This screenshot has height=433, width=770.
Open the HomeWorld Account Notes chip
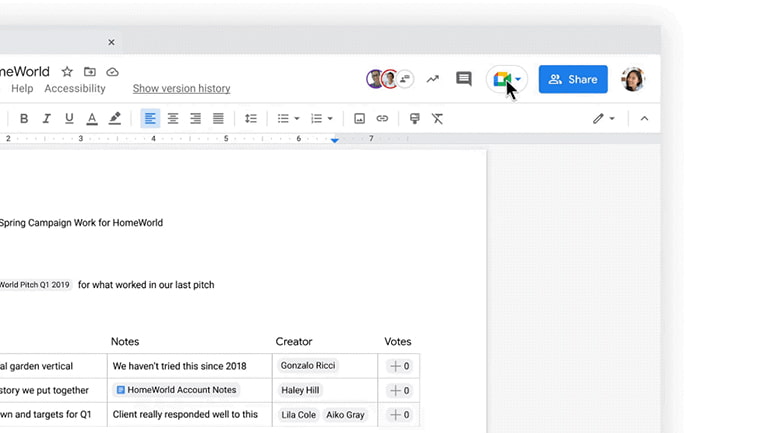(x=176, y=390)
